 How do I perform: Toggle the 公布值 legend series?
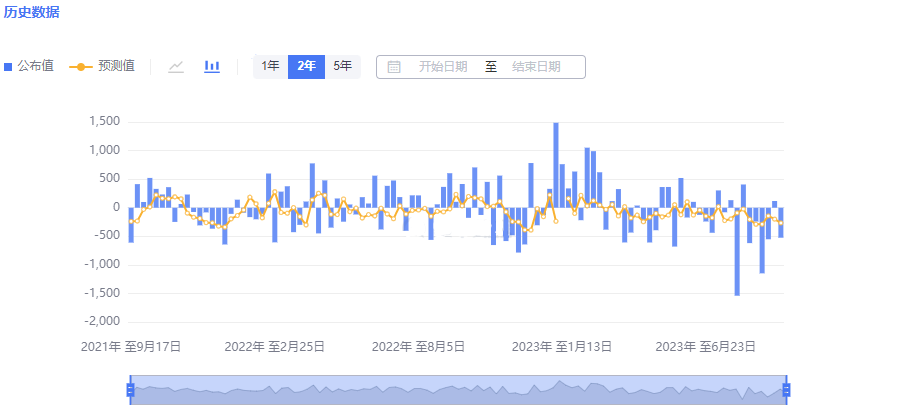[29, 66]
